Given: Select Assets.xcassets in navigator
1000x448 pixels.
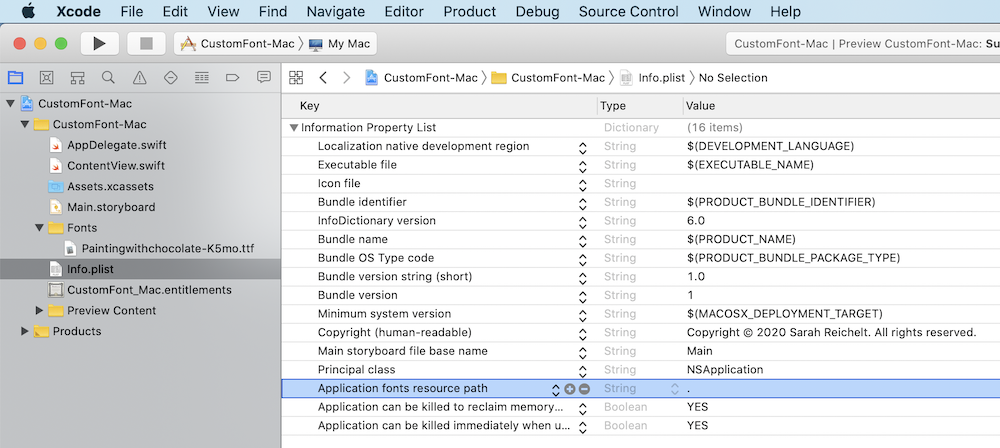Looking at the screenshot, I should click(x=110, y=186).
